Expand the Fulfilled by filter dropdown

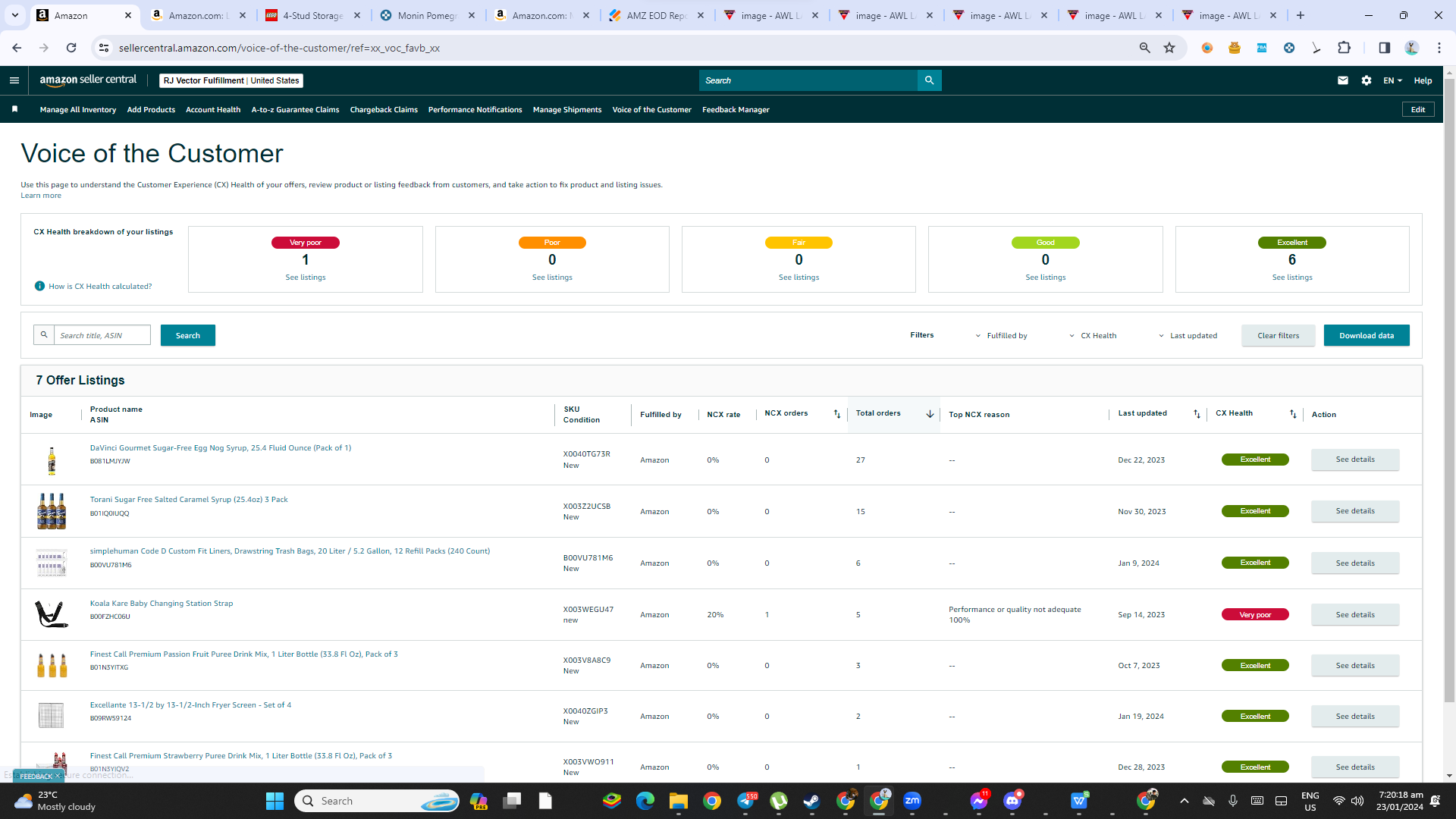(1001, 336)
